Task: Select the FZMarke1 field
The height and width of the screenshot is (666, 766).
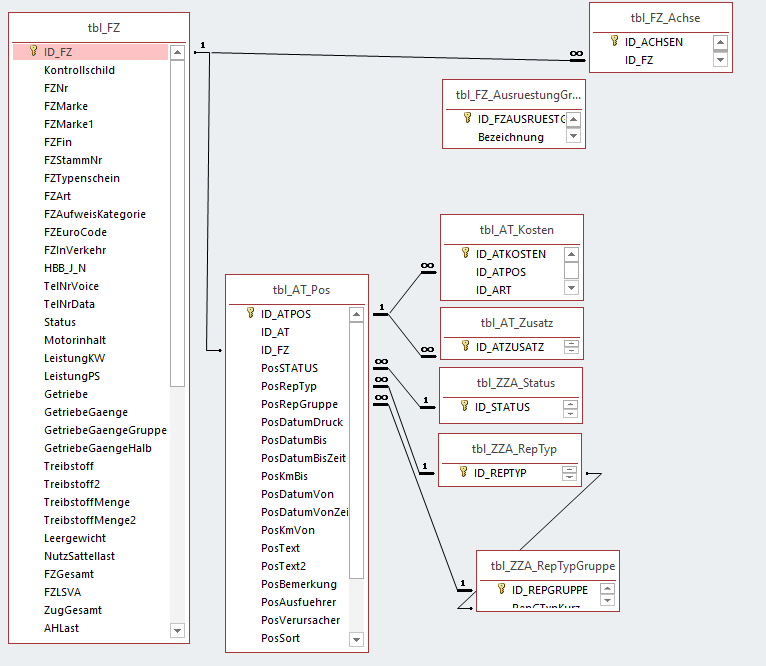Action: tap(68, 124)
